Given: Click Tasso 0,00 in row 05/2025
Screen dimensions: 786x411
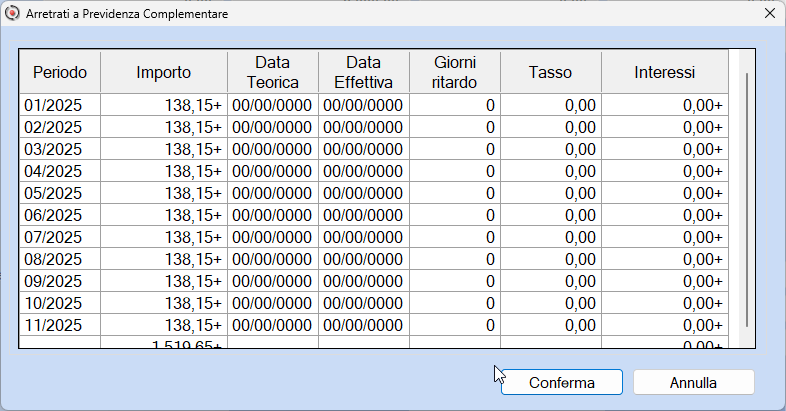Looking at the screenshot, I should (x=550, y=193).
